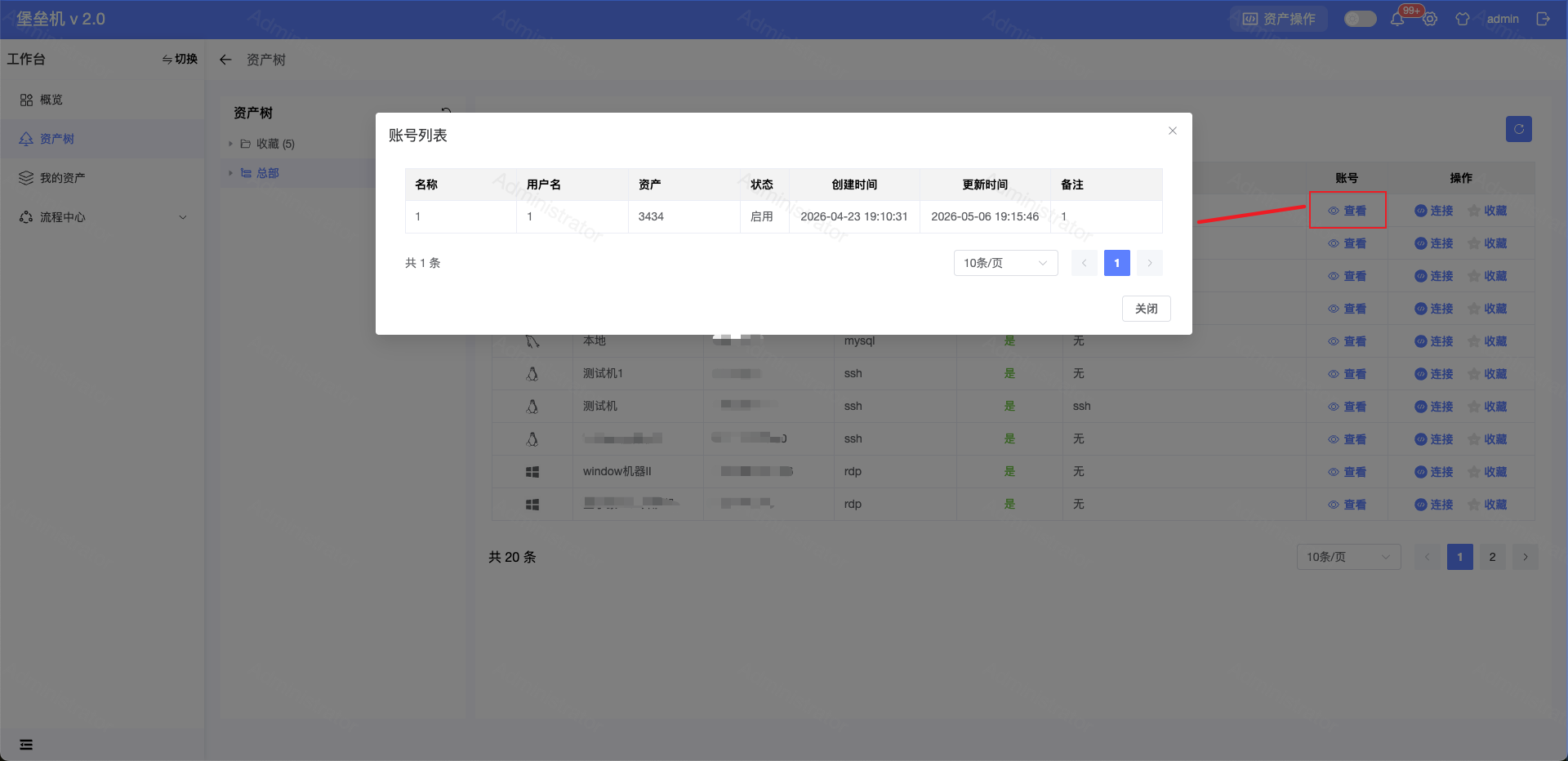This screenshot has width=1568, height=761.
Task: Refresh the 资产树 panel with its reload icon
Action: (x=446, y=112)
